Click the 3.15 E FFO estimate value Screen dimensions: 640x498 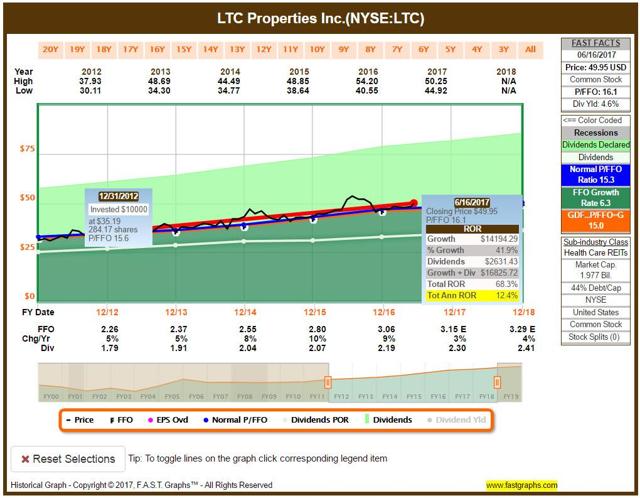pyautogui.click(x=453, y=329)
